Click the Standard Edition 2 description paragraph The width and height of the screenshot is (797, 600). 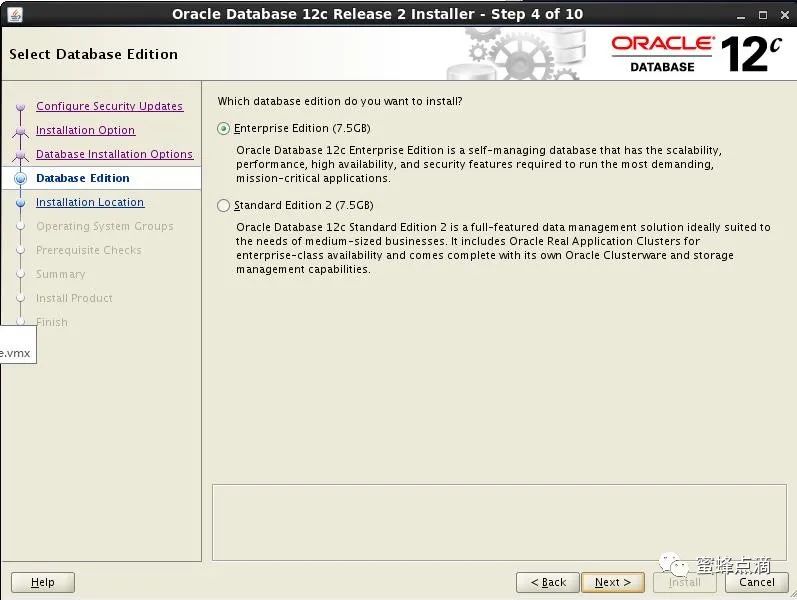click(503, 248)
